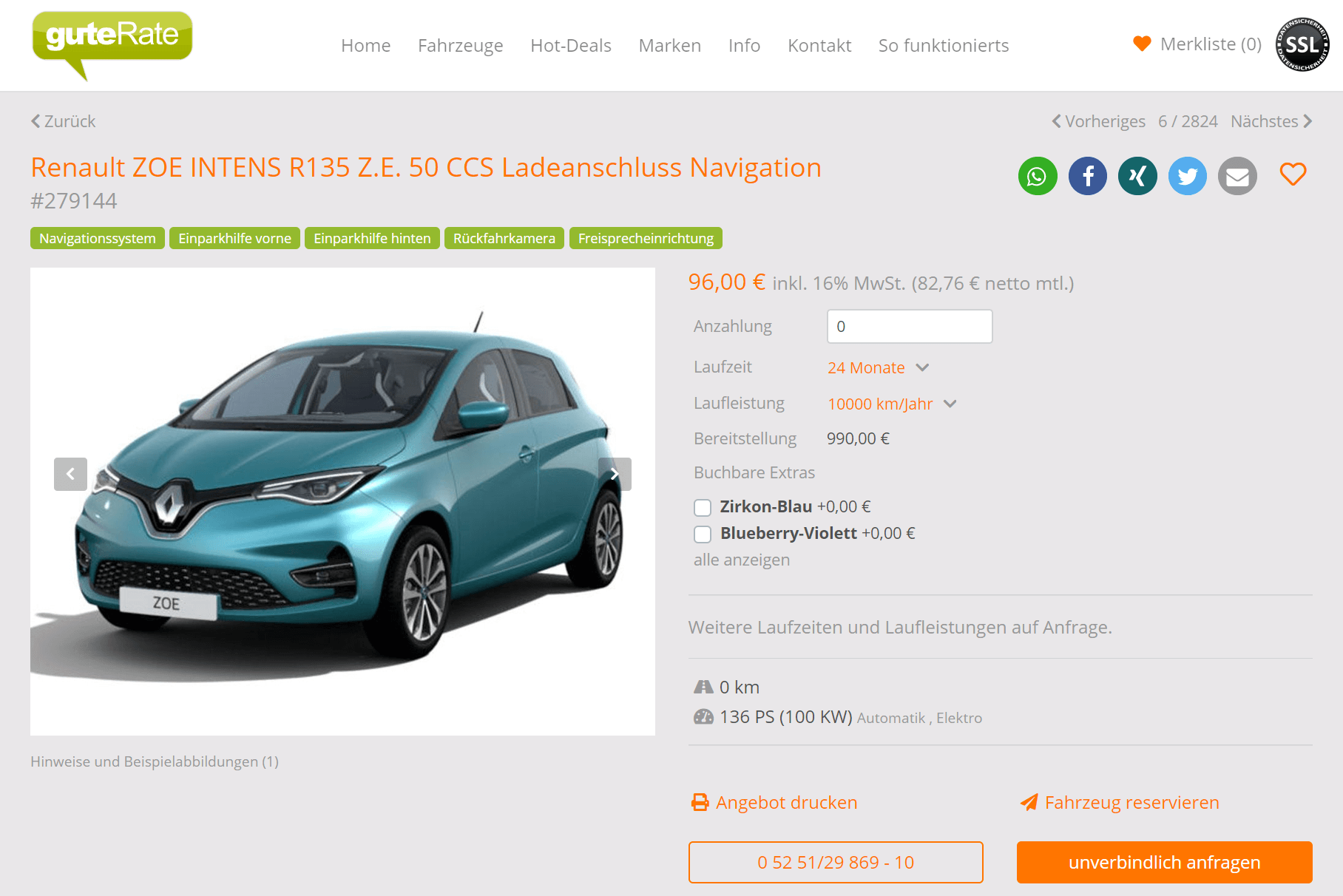This screenshot has height=896, width=1343.
Task: Go to the Fahrzeuge menu
Action: (x=461, y=46)
